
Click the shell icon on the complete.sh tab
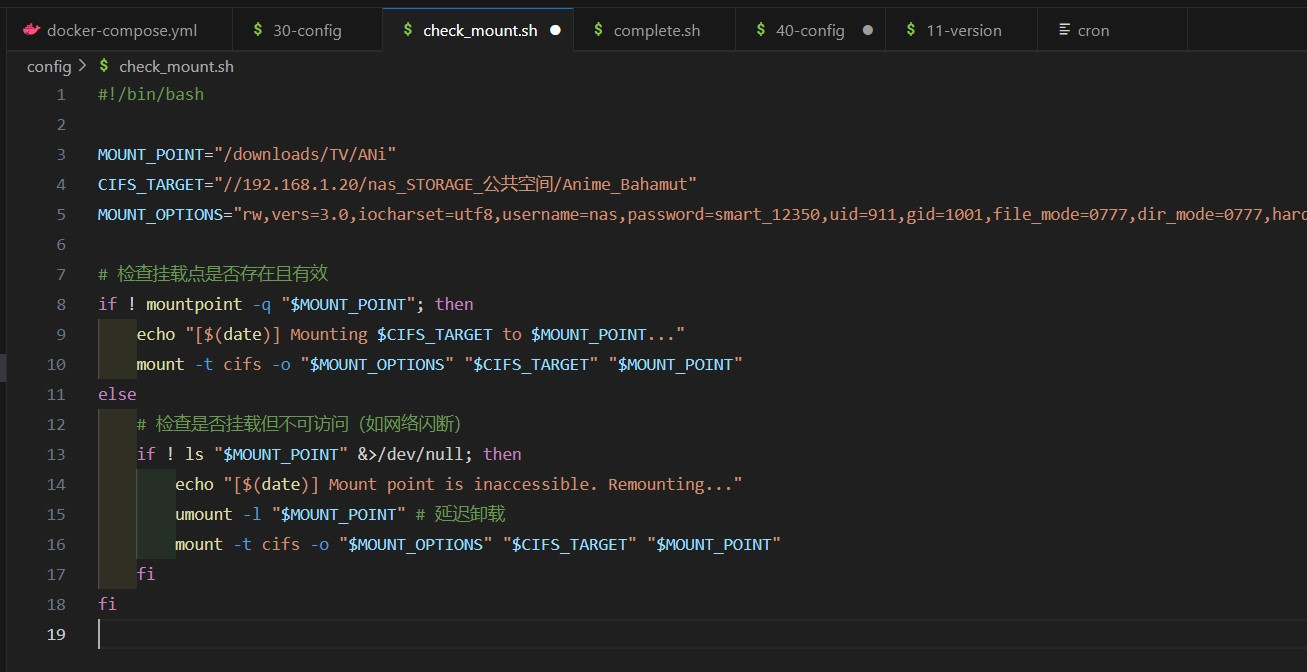598,30
